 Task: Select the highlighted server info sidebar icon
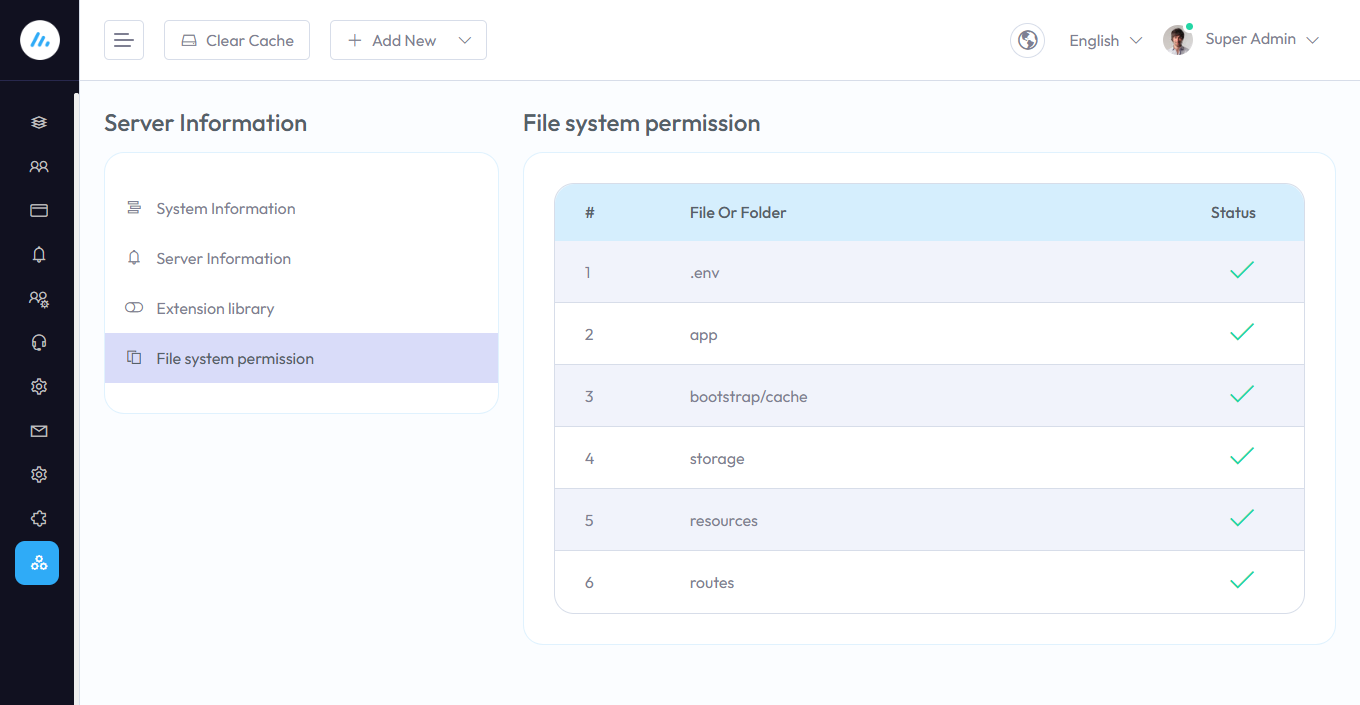tap(37, 563)
